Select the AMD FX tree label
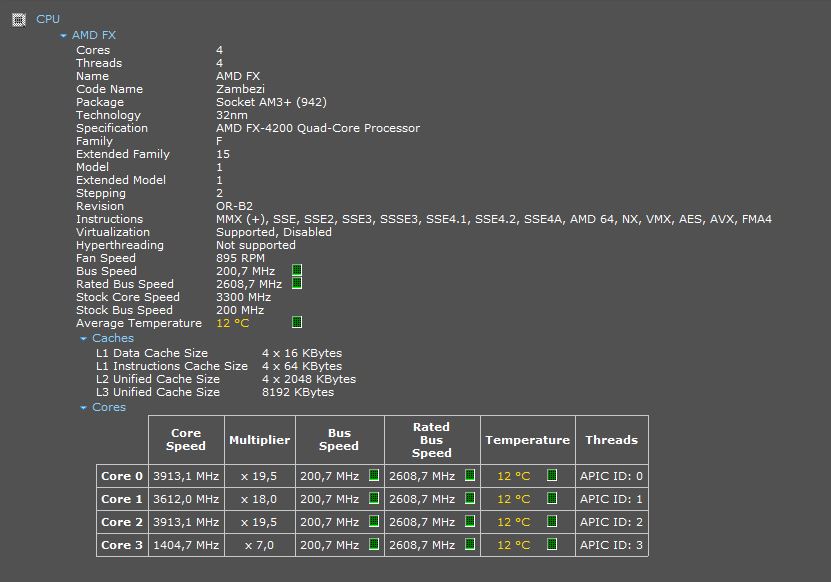This screenshot has width=831, height=582. tap(94, 35)
